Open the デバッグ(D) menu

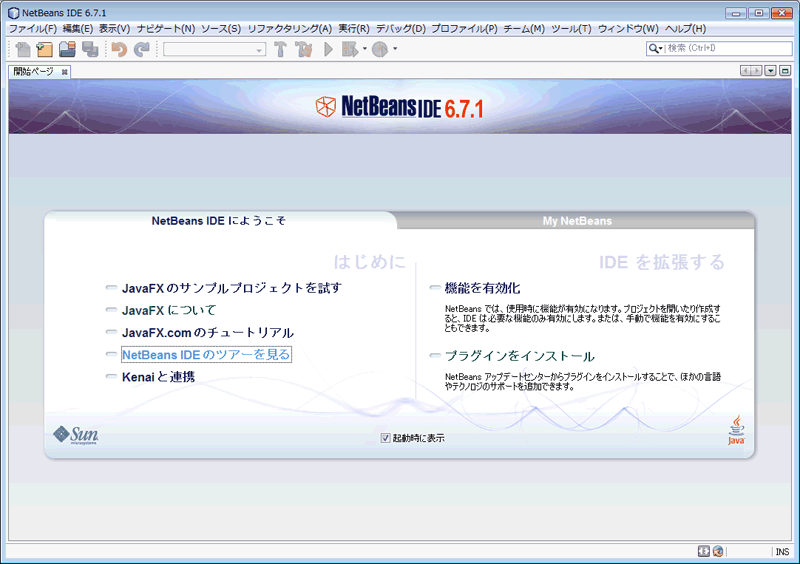click(x=401, y=29)
